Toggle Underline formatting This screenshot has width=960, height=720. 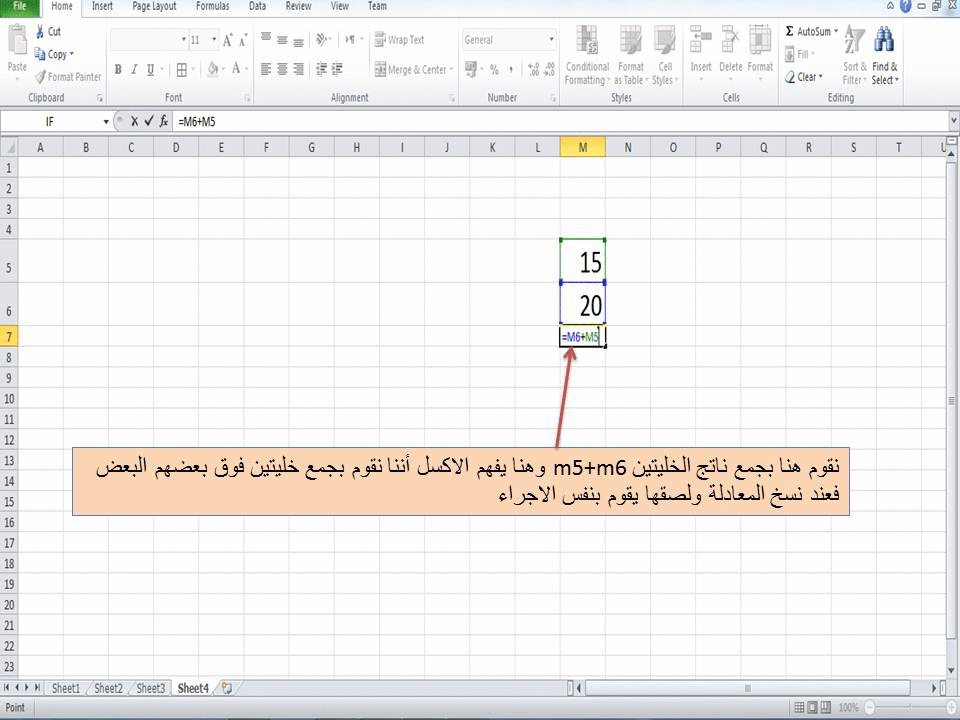[x=150, y=70]
